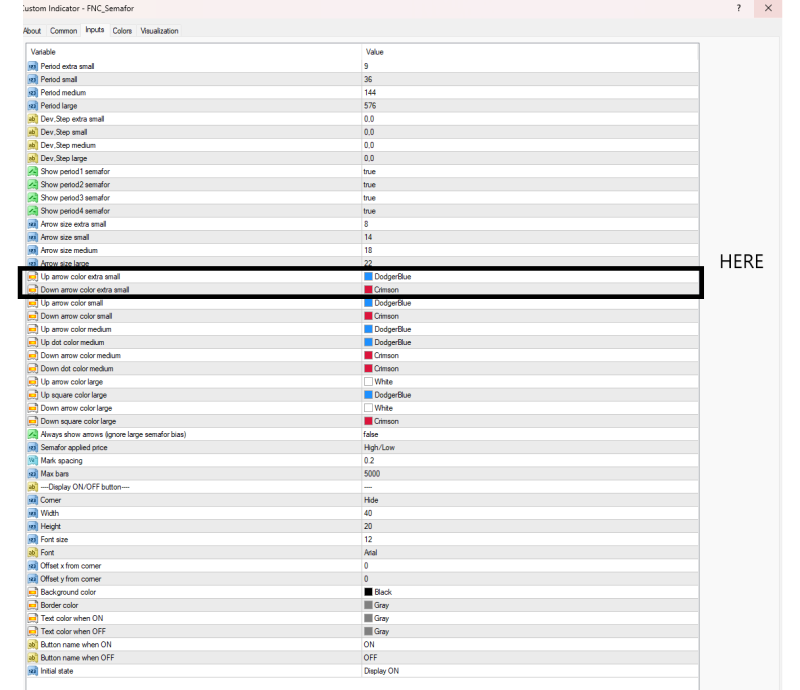Edit the Width value 40
Screen dimensions: 800x690
(368, 513)
